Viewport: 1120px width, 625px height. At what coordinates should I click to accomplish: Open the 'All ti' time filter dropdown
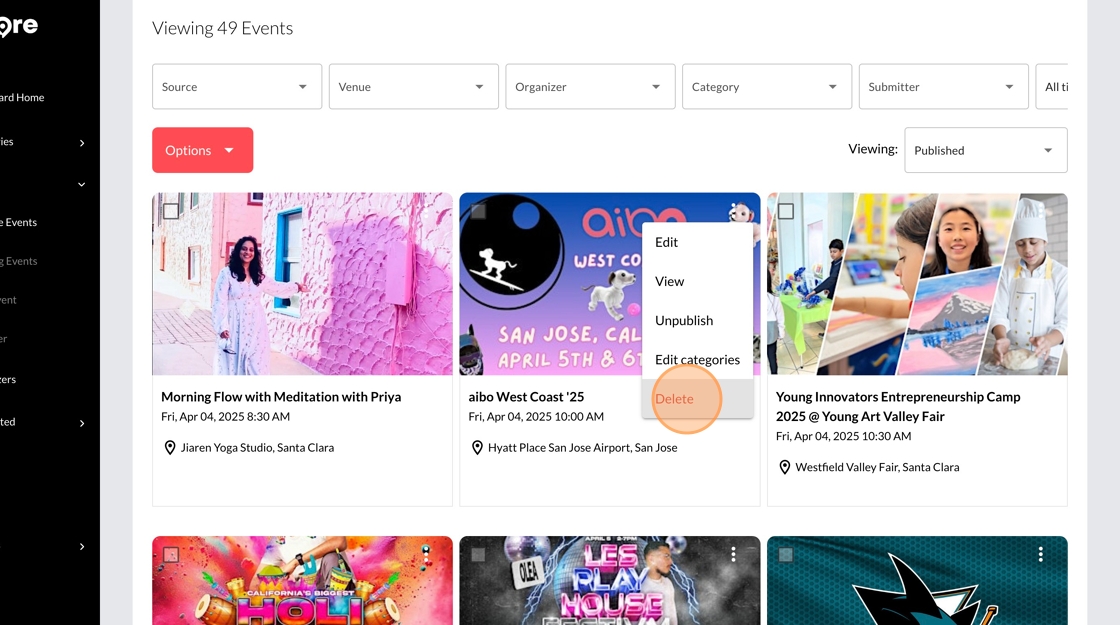coord(1052,86)
